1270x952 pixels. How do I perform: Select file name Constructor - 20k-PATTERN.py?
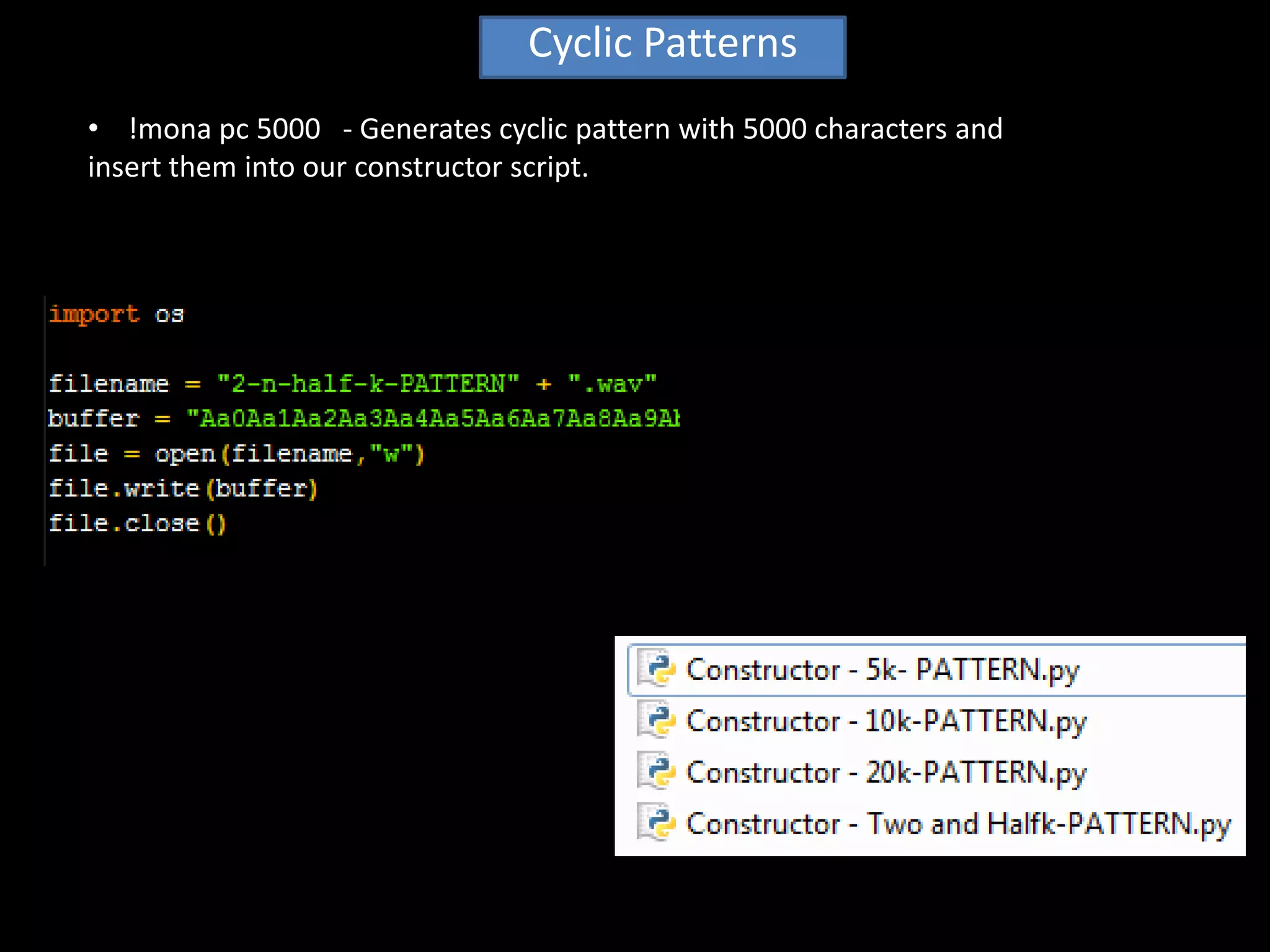(x=886, y=773)
